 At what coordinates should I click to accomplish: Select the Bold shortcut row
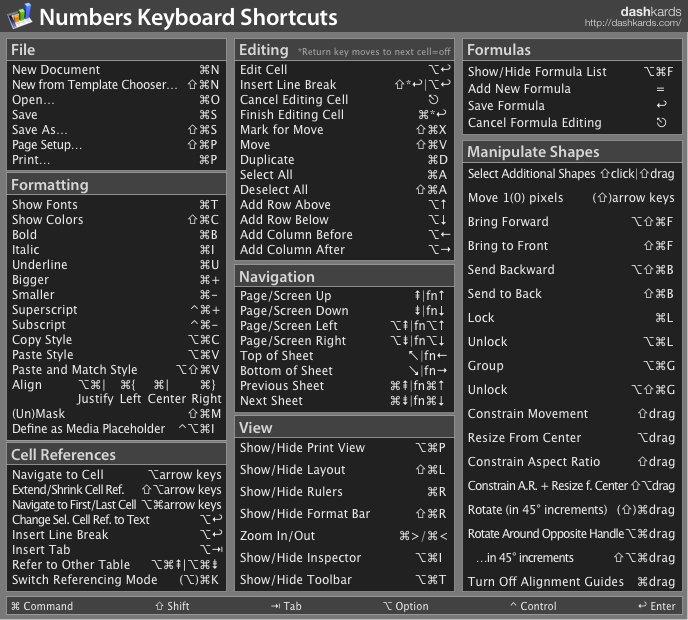pyautogui.click(x=116, y=235)
